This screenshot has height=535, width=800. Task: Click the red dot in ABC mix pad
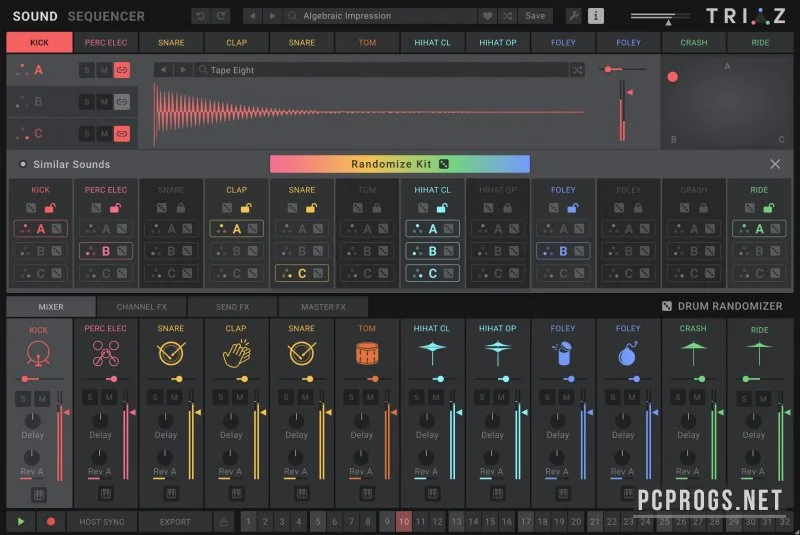point(672,77)
